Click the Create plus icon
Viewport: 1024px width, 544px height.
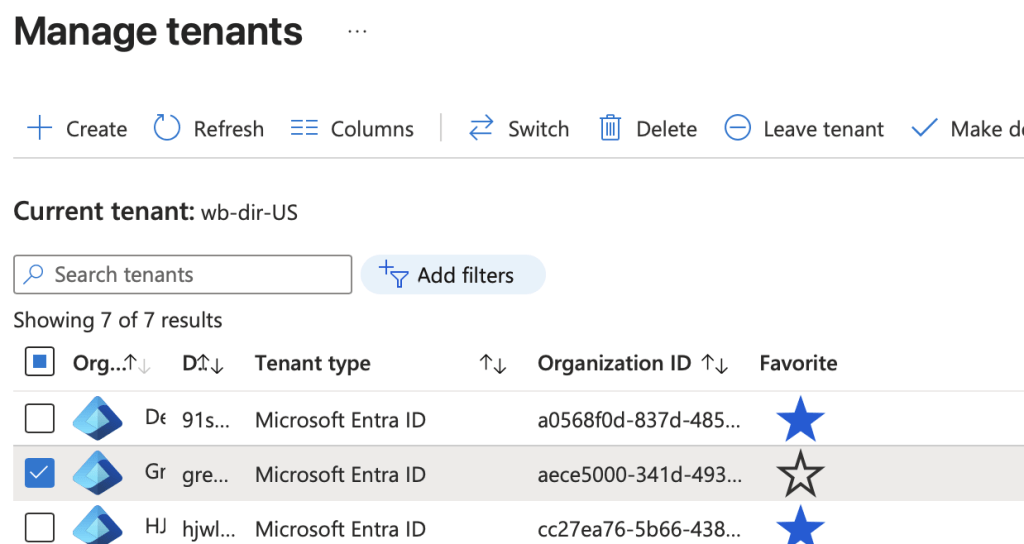[x=39, y=128]
